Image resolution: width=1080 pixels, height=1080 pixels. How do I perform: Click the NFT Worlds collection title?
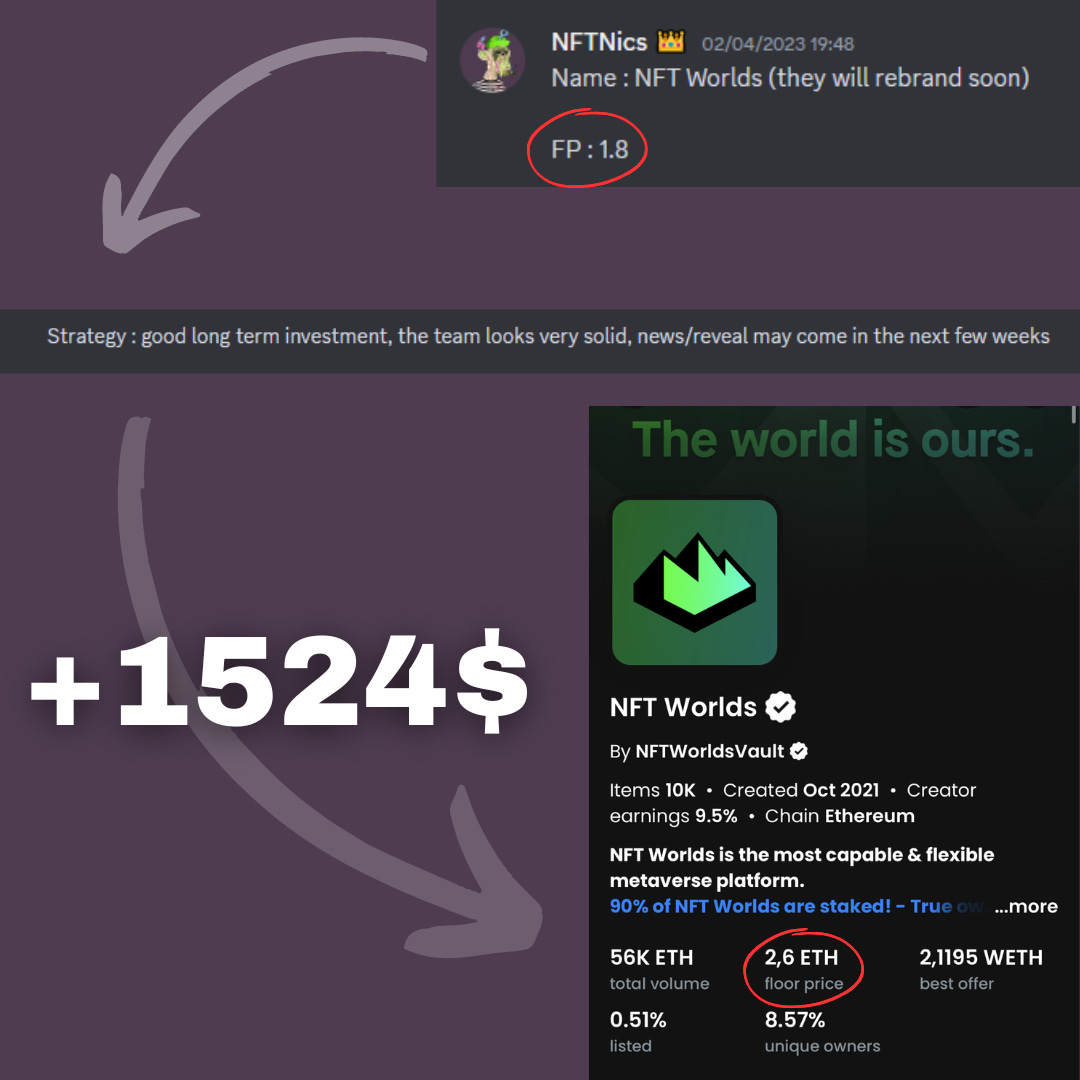point(683,707)
